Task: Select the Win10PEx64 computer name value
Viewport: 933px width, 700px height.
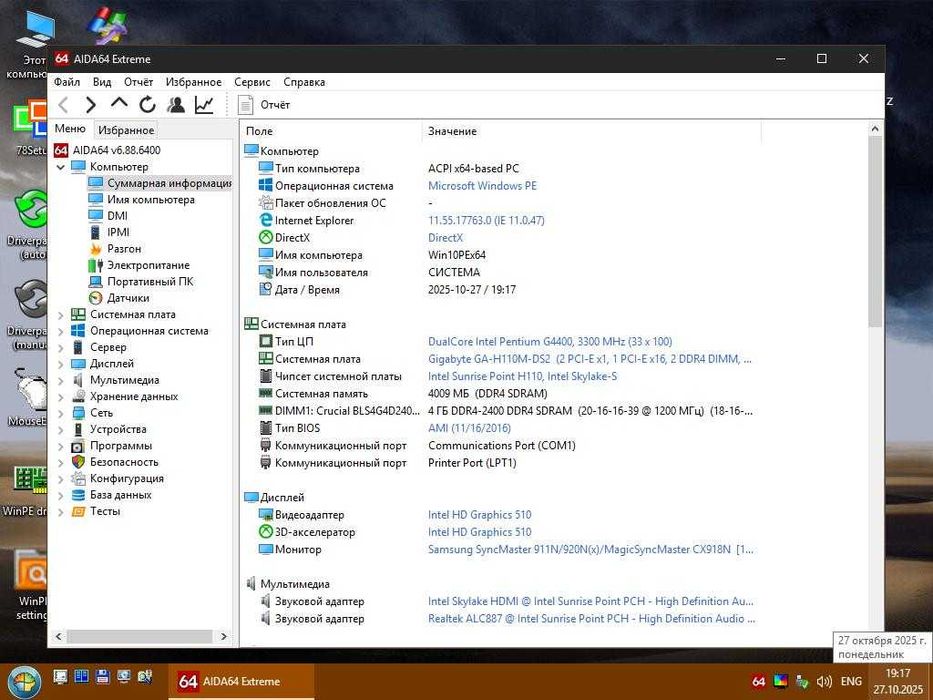Action: click(x=457, y=255)
